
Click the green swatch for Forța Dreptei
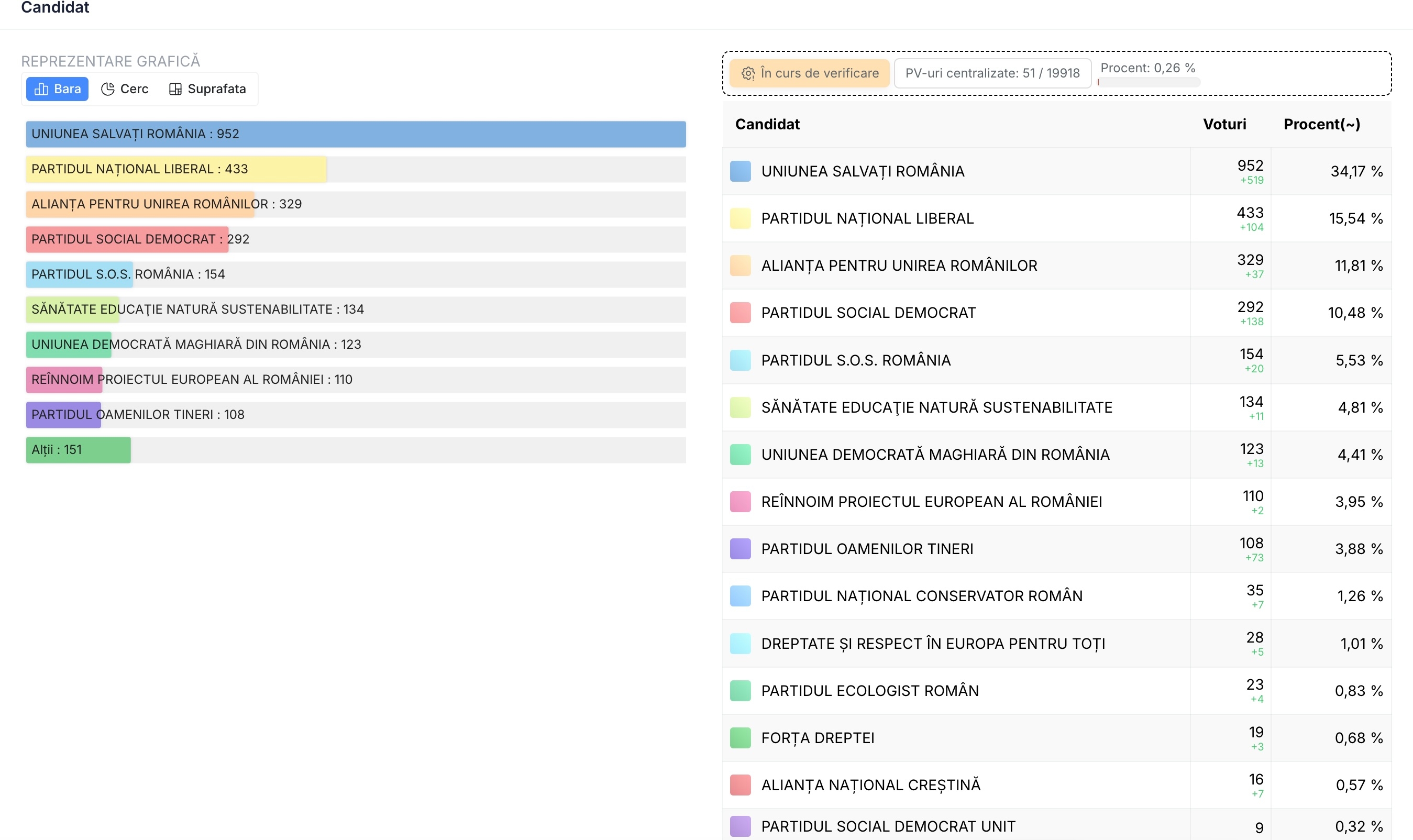740,738
